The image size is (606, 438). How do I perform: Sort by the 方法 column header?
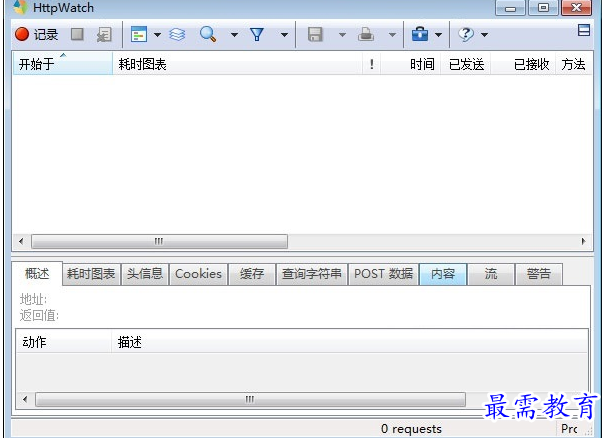tap(574, 63)
